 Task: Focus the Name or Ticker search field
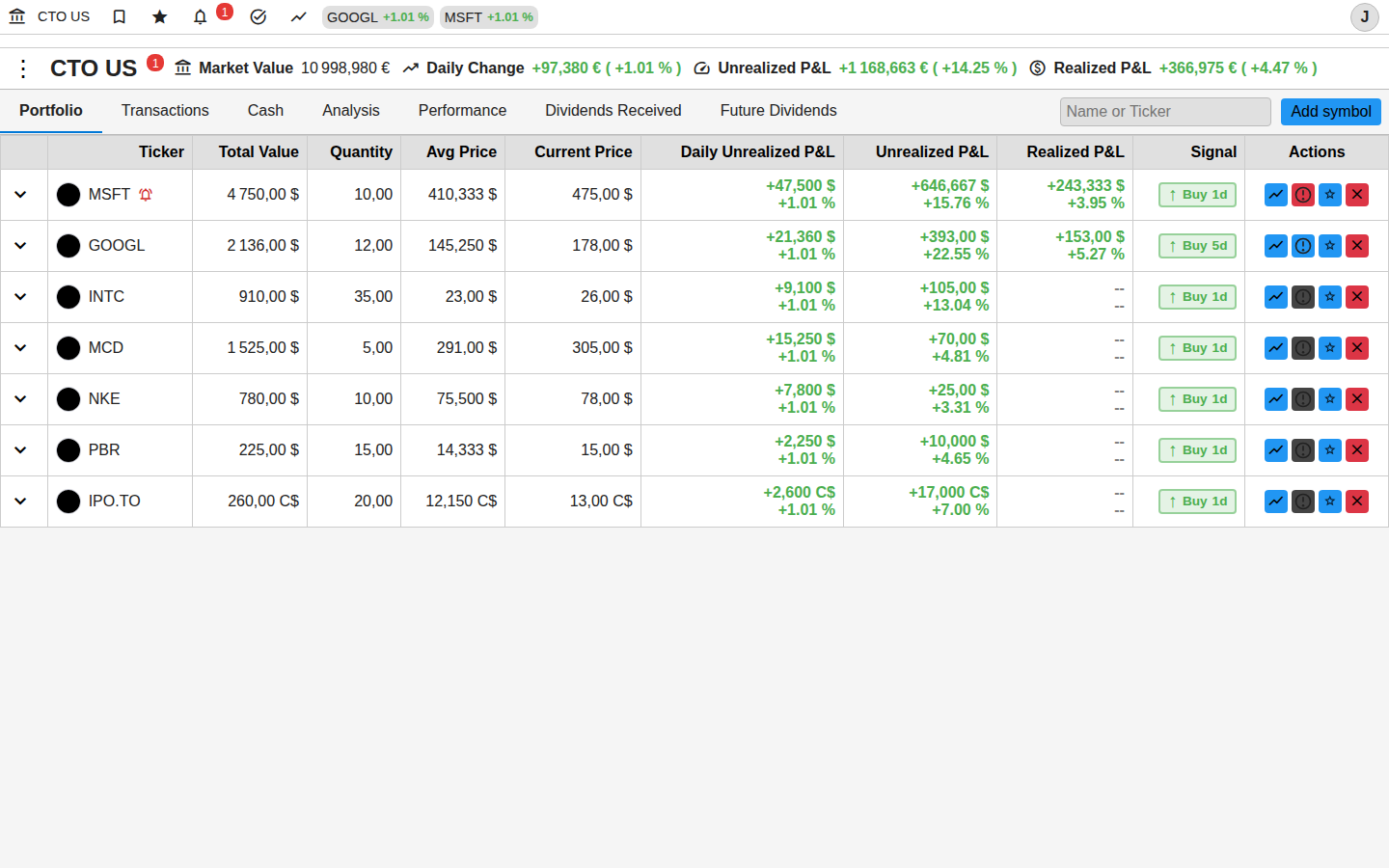point(1165,112)
